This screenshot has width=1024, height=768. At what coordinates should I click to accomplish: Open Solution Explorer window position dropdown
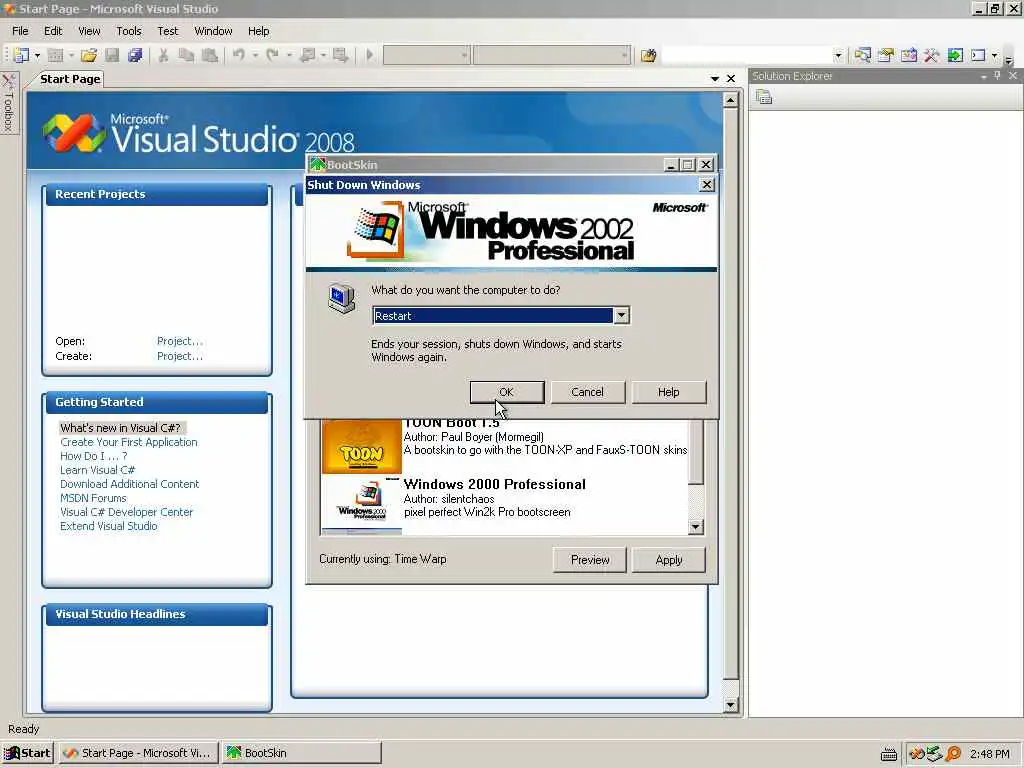[984, 76]
